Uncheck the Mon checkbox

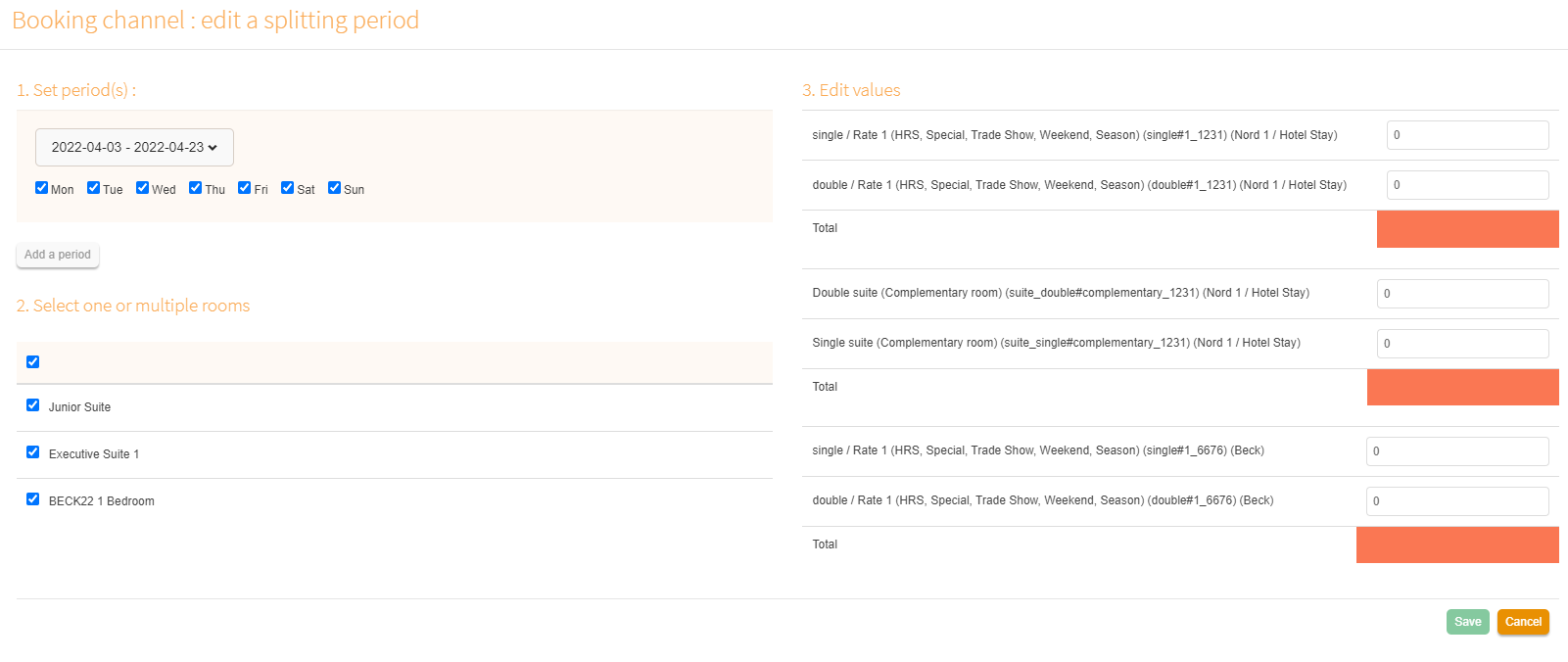tap(41, 188)
